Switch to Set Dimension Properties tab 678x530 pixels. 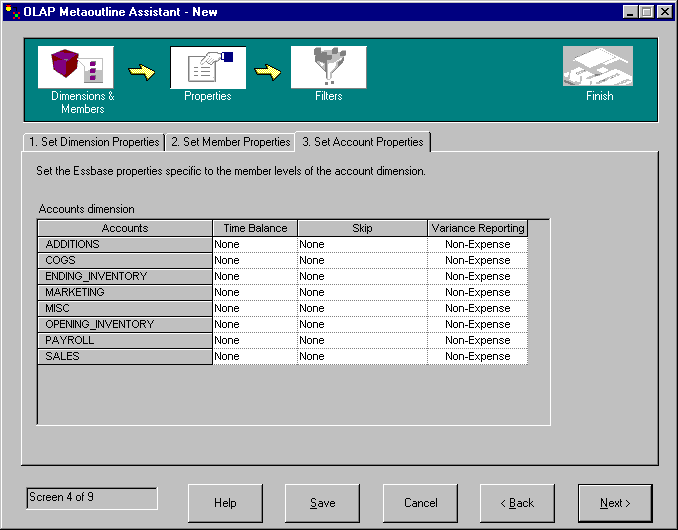pyautogui.click(x=94, y=142)
